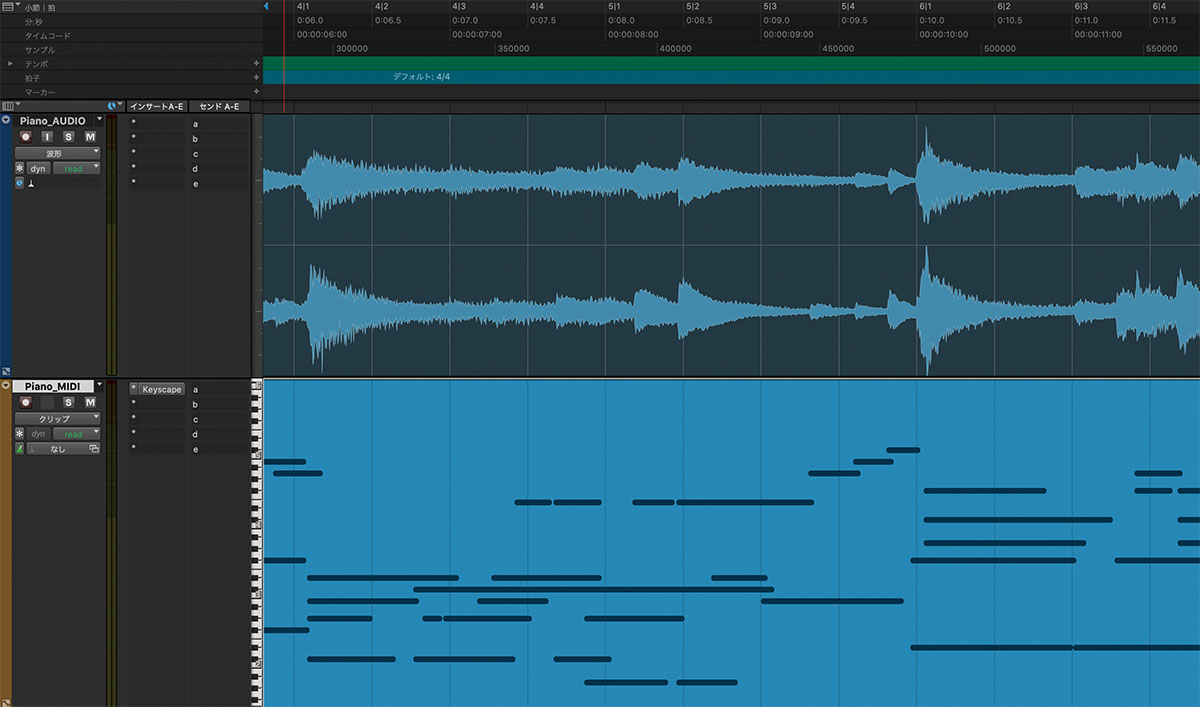The image size is (1200, 707).
Task: Click the Piano_MIDI freeze snowflake icon
Action: (x=19, y=434)
